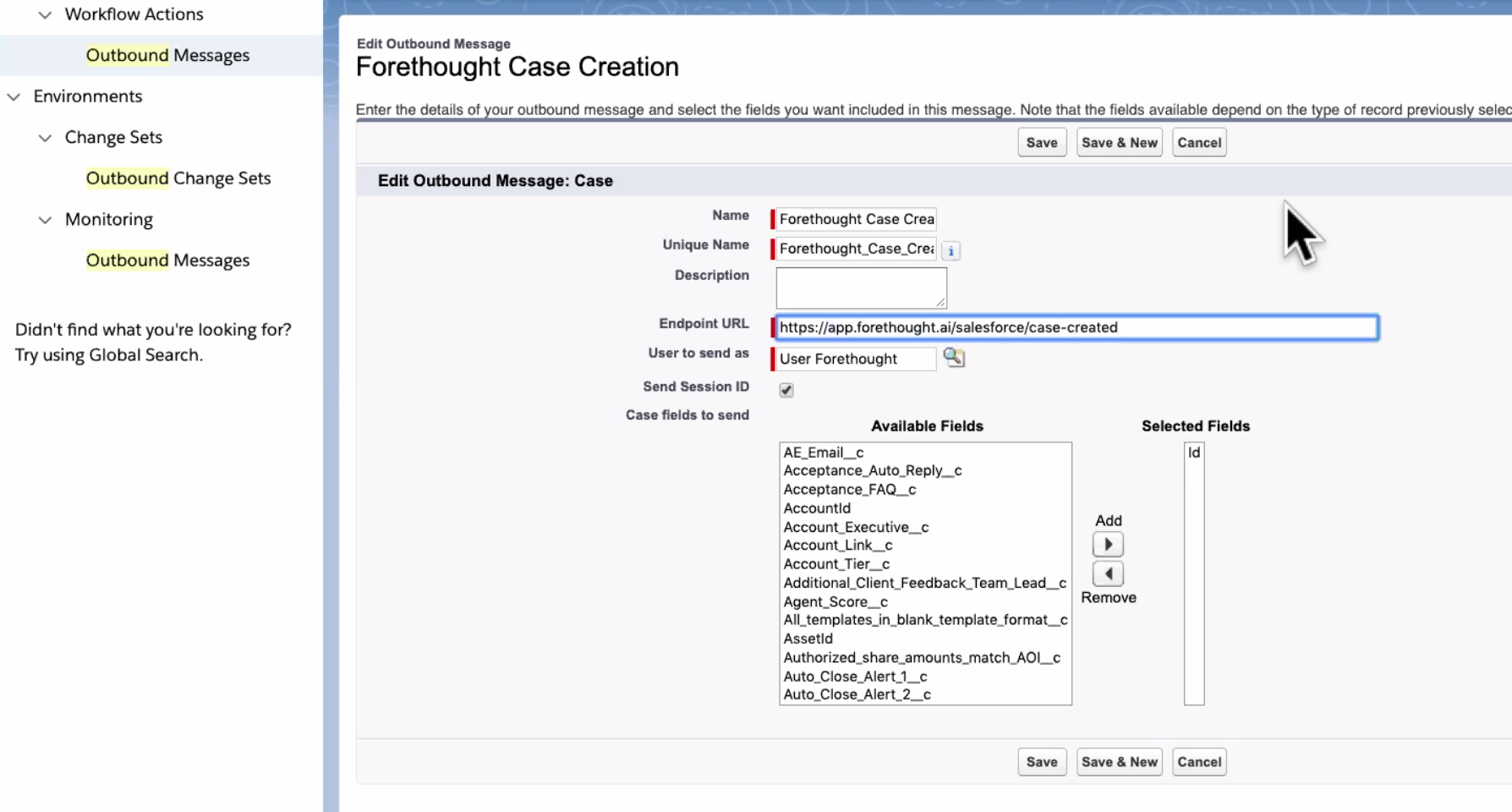Collapse the Workflow Actions section
The height and width of the screenshot is (812, 1512).
click(x=45, y=14)
